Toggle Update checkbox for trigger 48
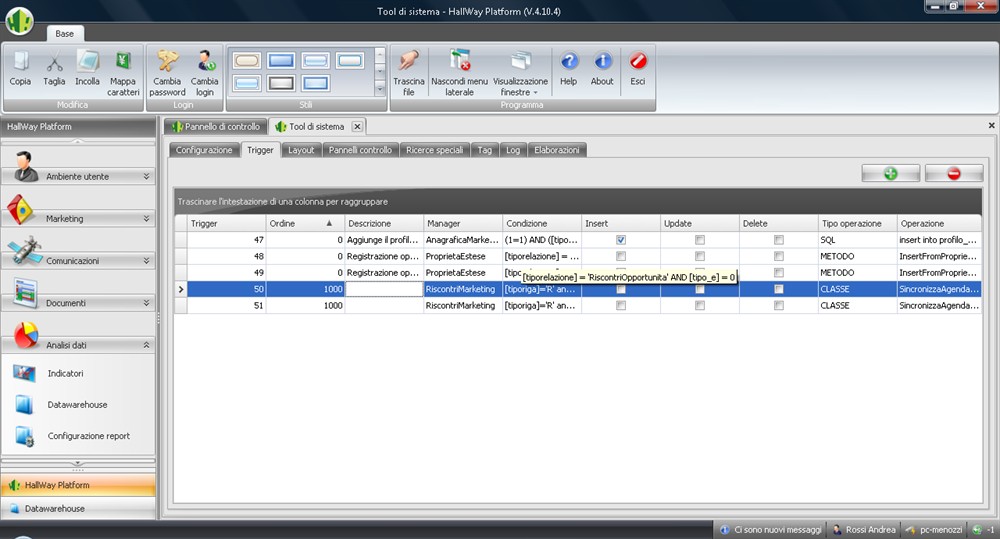 coord(700,256)
